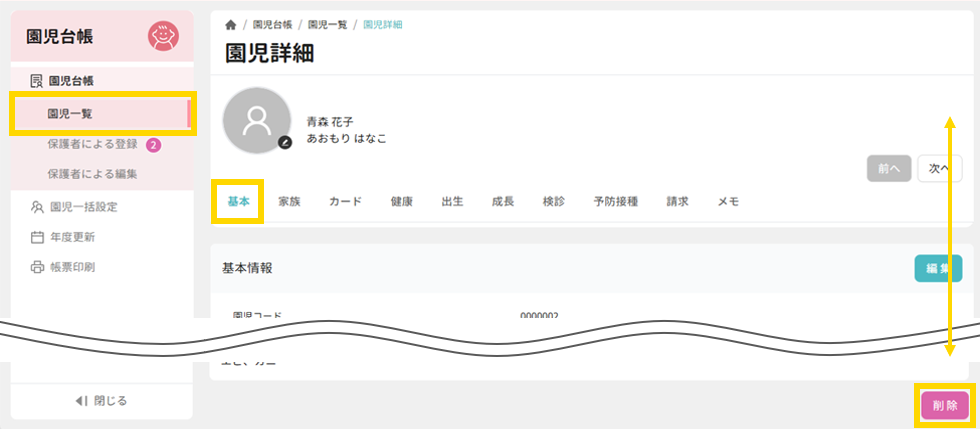
Task: Open 年度更新 from the sidebar
Action: 72,237
